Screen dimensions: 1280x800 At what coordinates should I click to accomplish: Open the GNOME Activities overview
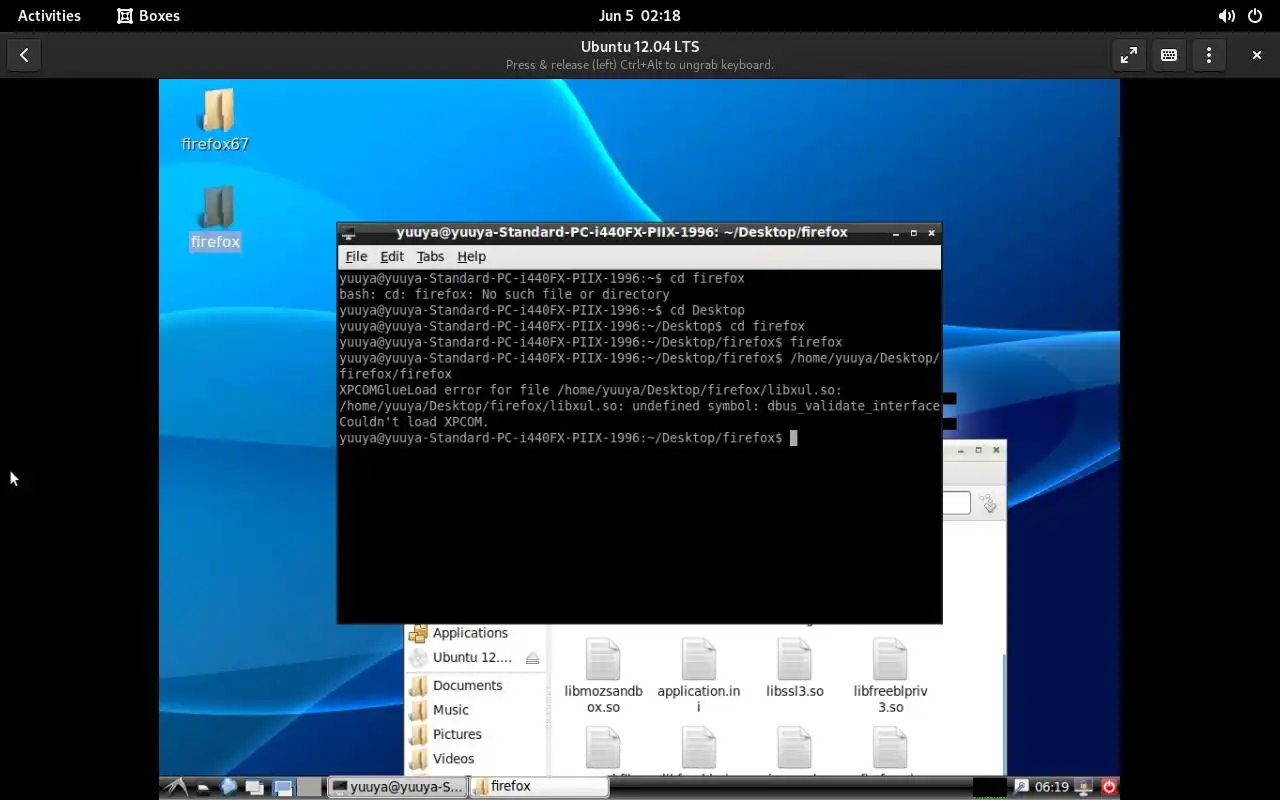[x=49, y=16]
